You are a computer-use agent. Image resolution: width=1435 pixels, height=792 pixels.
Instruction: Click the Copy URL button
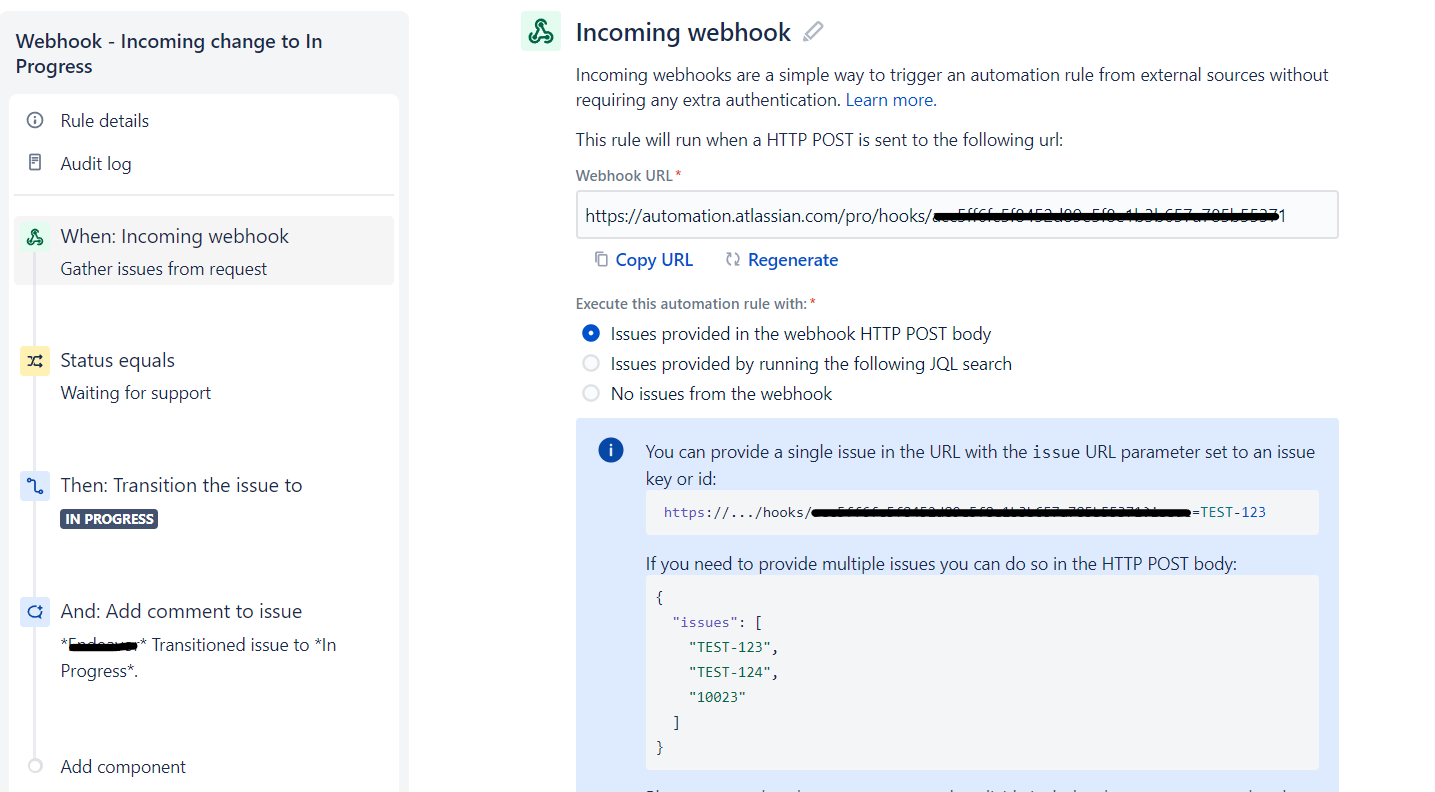[643, 259]
